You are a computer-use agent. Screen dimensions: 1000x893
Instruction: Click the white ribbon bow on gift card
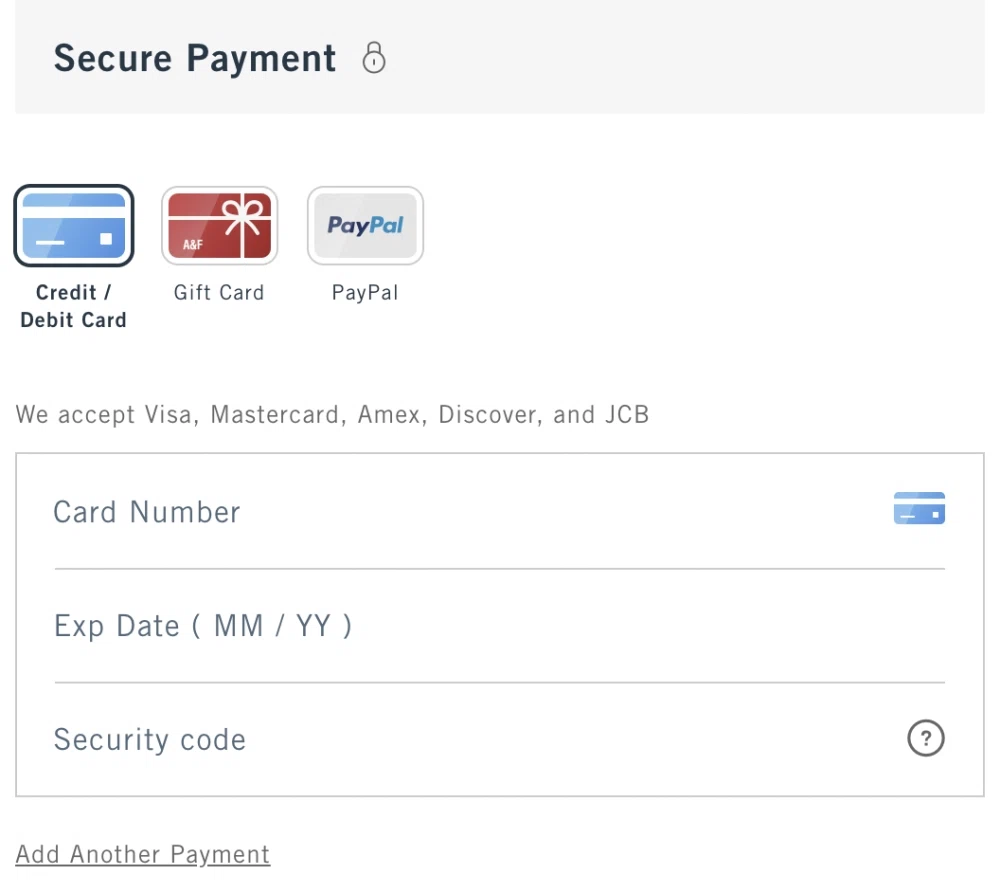pyautogui.click(x=242, y=214)
